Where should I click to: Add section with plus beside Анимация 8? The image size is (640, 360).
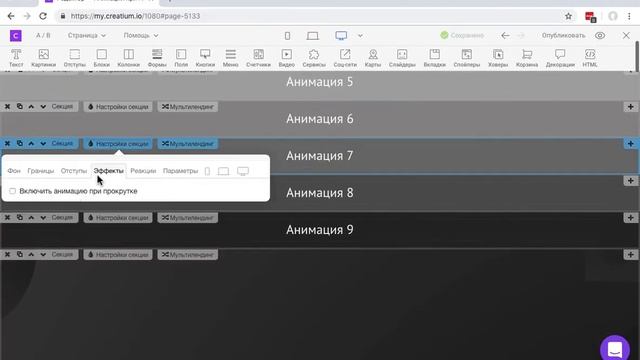[631, 180]
